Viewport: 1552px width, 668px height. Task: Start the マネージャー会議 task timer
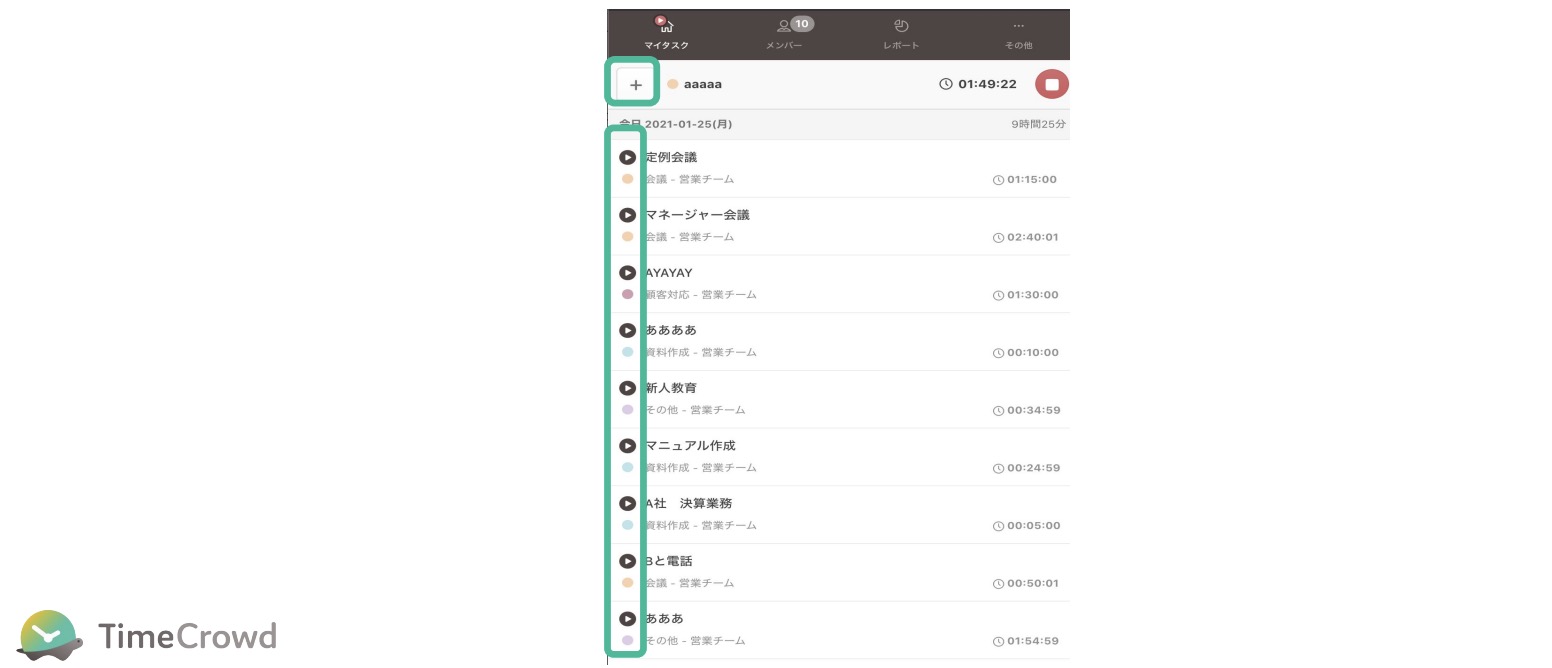pyautogui.click(x=627, y=215)
